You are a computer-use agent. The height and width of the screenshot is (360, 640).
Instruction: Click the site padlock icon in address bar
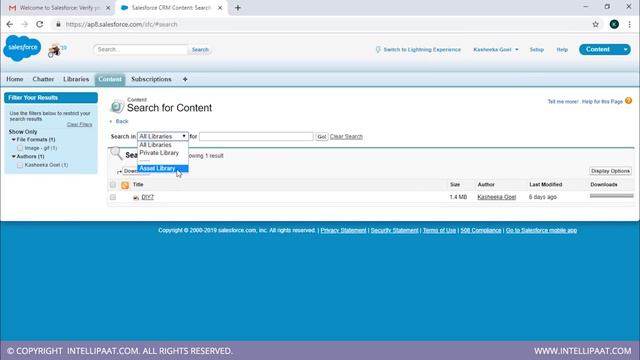pos(58,24)
